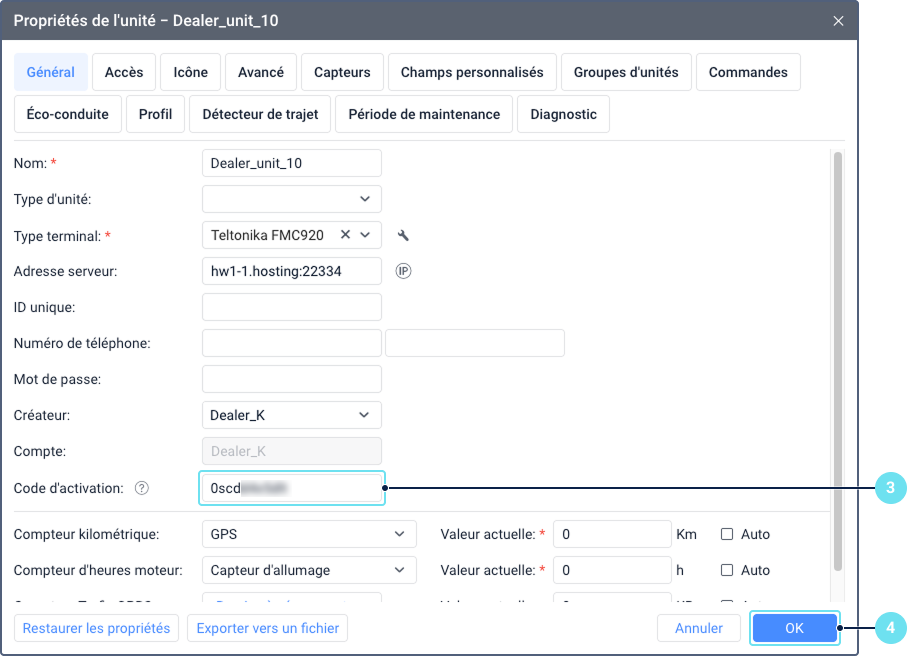The width and height of the screenshot is (907, 656).
Task: Expand the Créateur dropdown showing Dealer_K
Action: pos(364,415)
